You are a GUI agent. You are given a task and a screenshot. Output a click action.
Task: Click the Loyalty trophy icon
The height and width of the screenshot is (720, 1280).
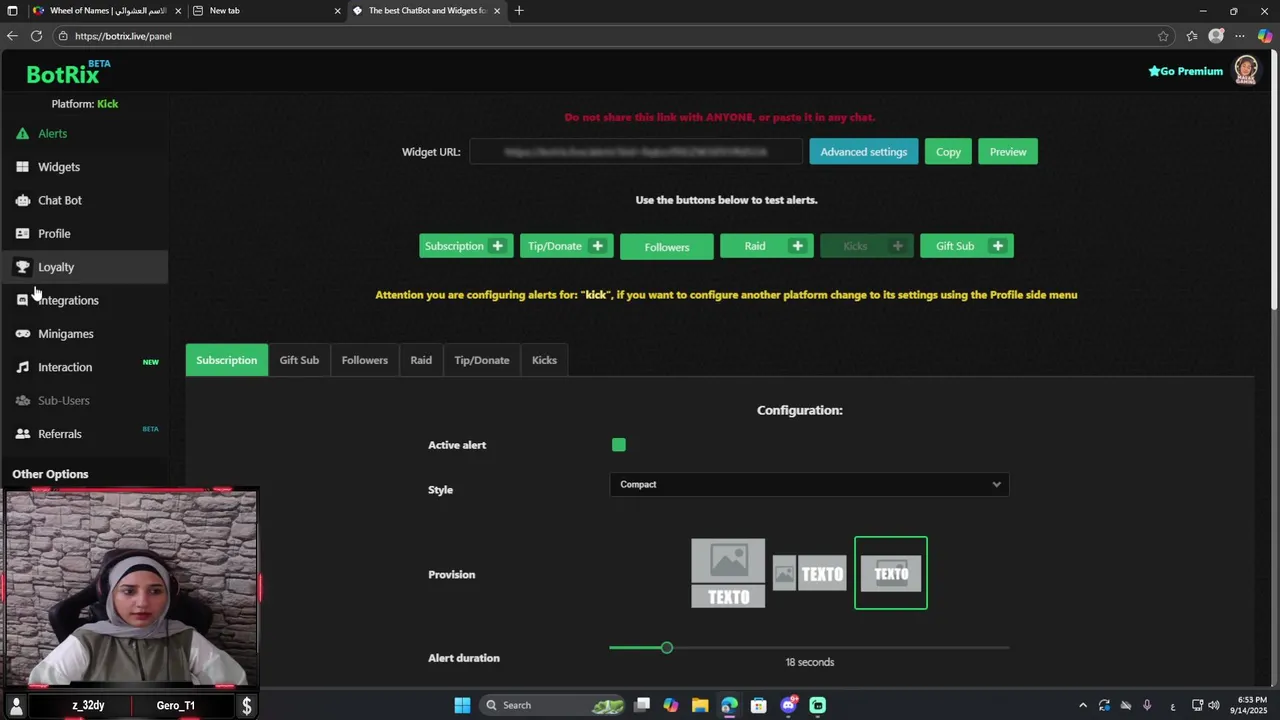point(22,267)
